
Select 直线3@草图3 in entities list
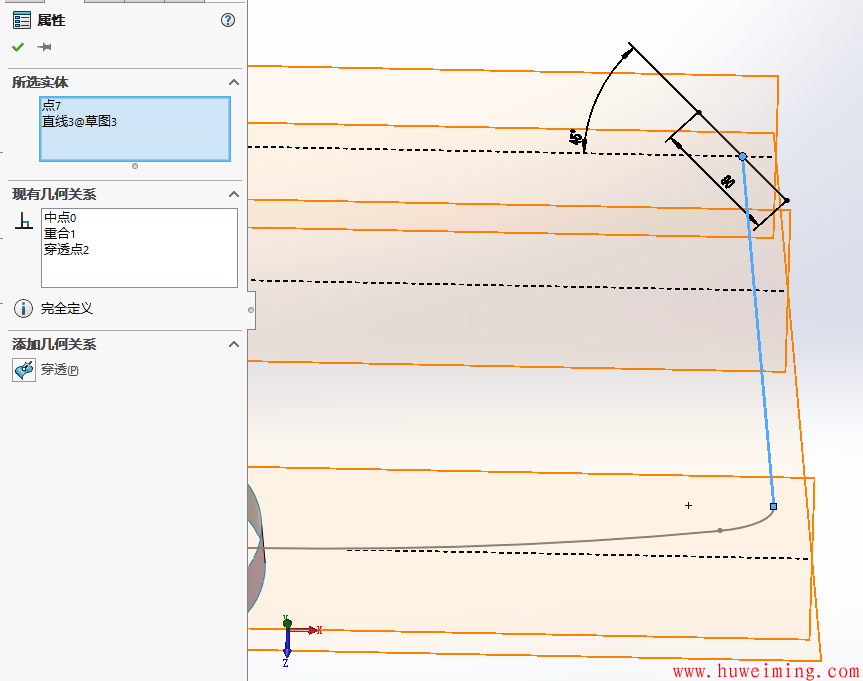[79, 122]
